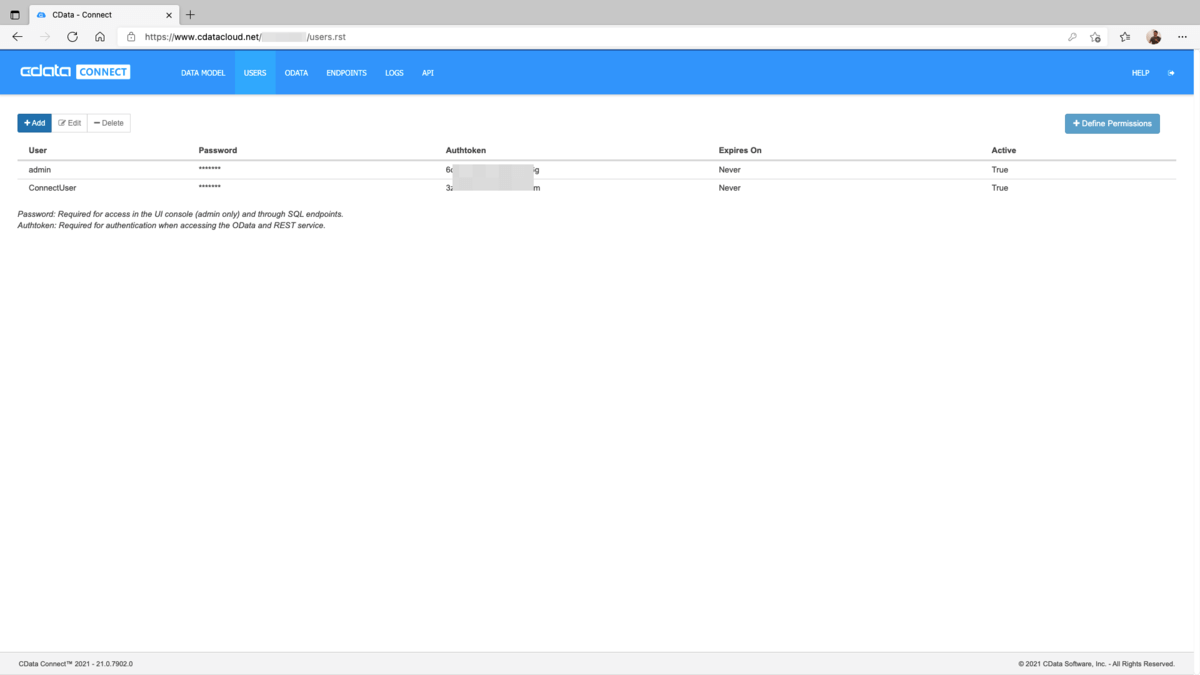1200x675 pixels.
Task: View site info via the lock icon
Action: coord(131,37)
